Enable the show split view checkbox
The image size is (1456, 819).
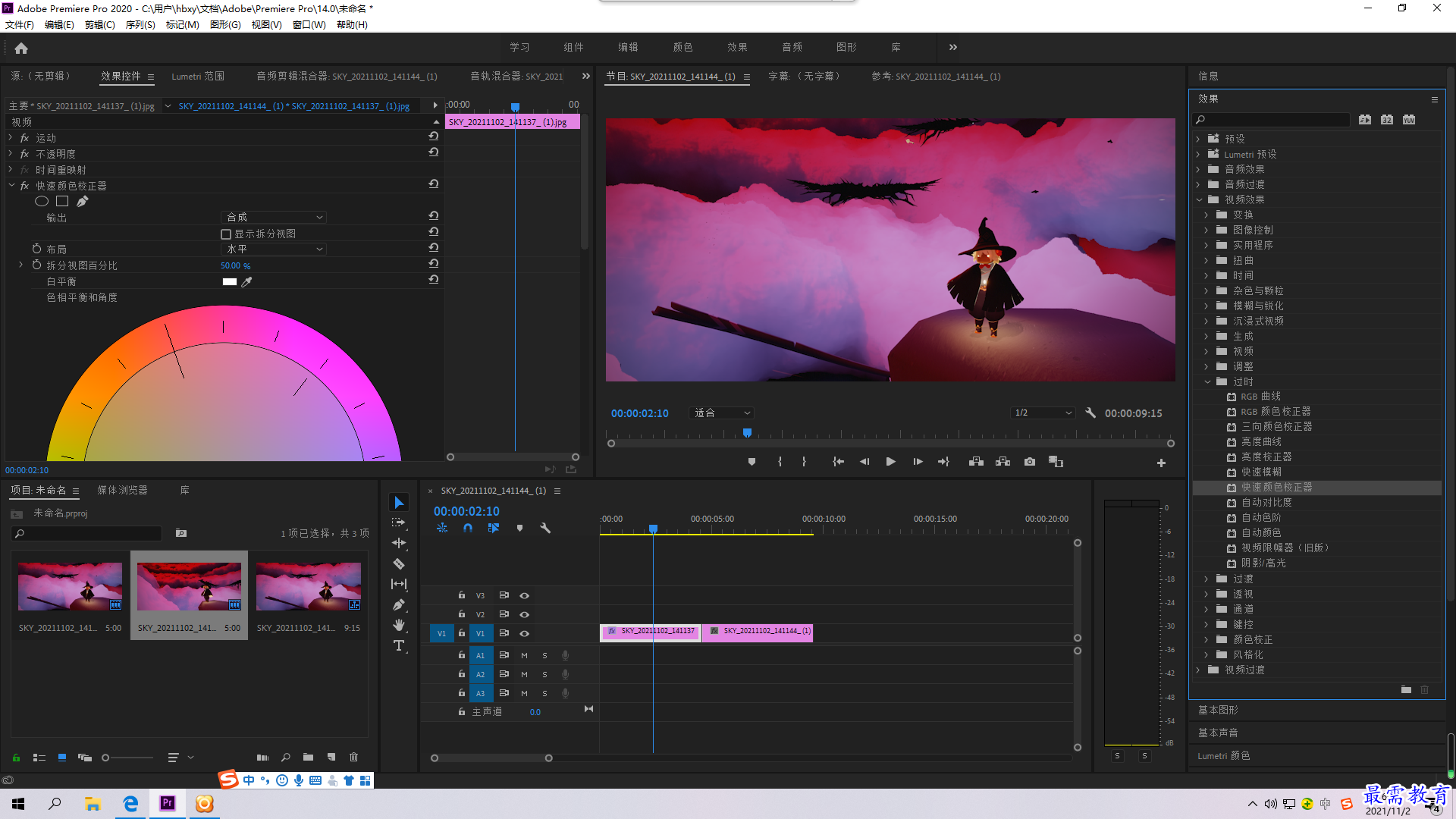coord(225,234)
